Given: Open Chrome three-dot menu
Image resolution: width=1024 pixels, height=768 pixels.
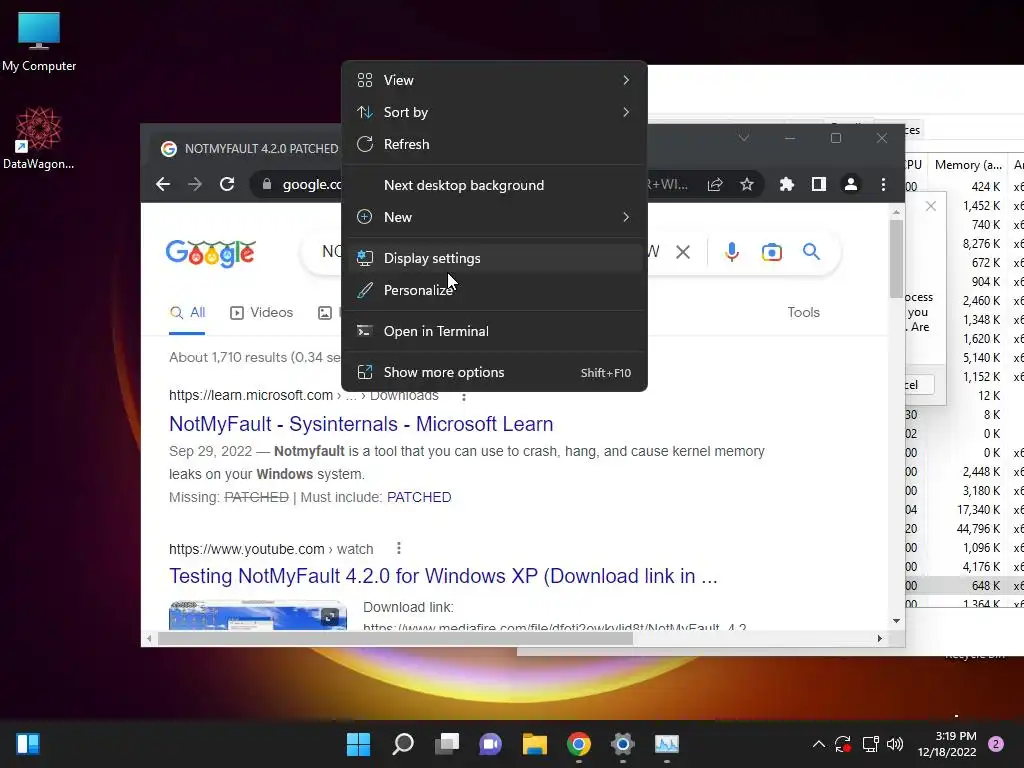Looking at the screenshot, I should coord(883,185).
